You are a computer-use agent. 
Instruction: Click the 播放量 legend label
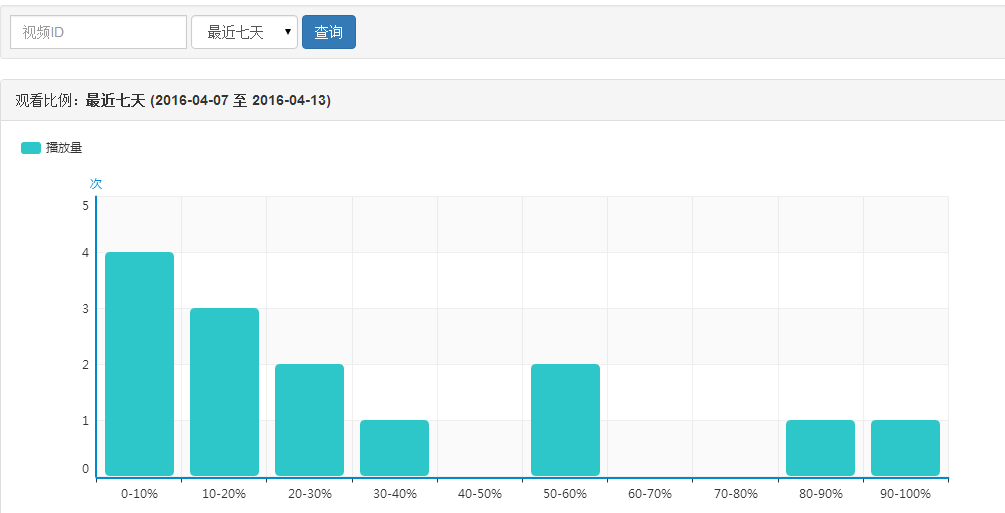(x=64, y=148)
